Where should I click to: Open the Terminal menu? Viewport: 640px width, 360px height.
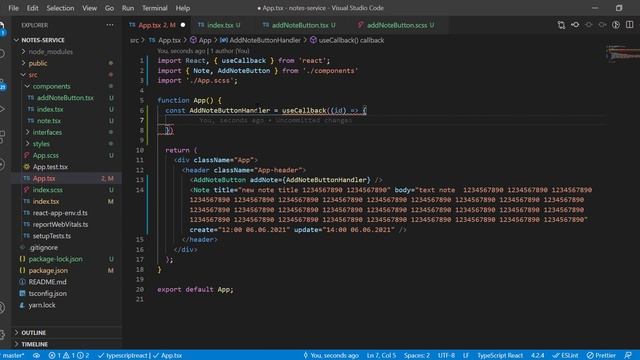point(155,8)
